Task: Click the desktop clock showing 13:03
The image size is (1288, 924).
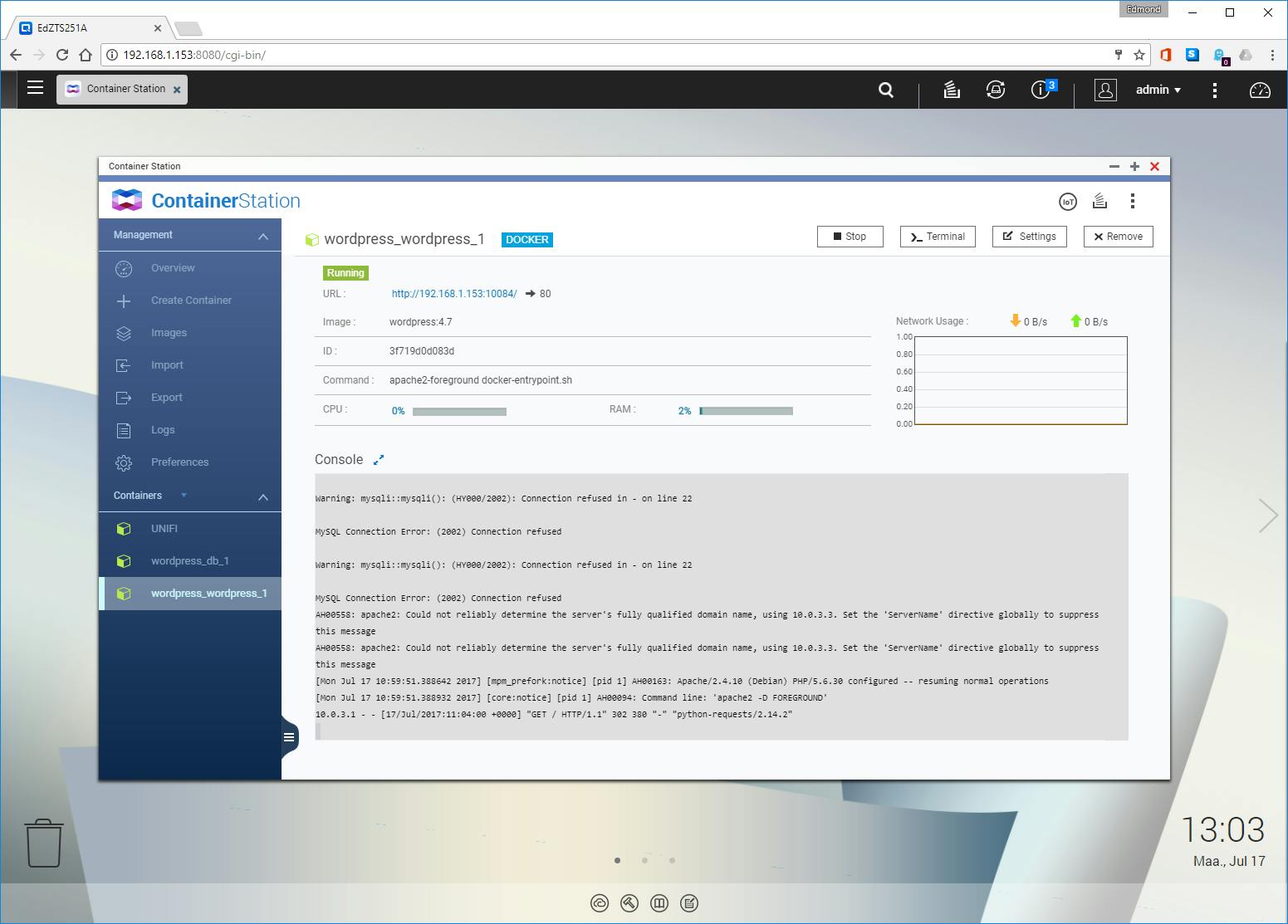Action: tap(1222, 829)
